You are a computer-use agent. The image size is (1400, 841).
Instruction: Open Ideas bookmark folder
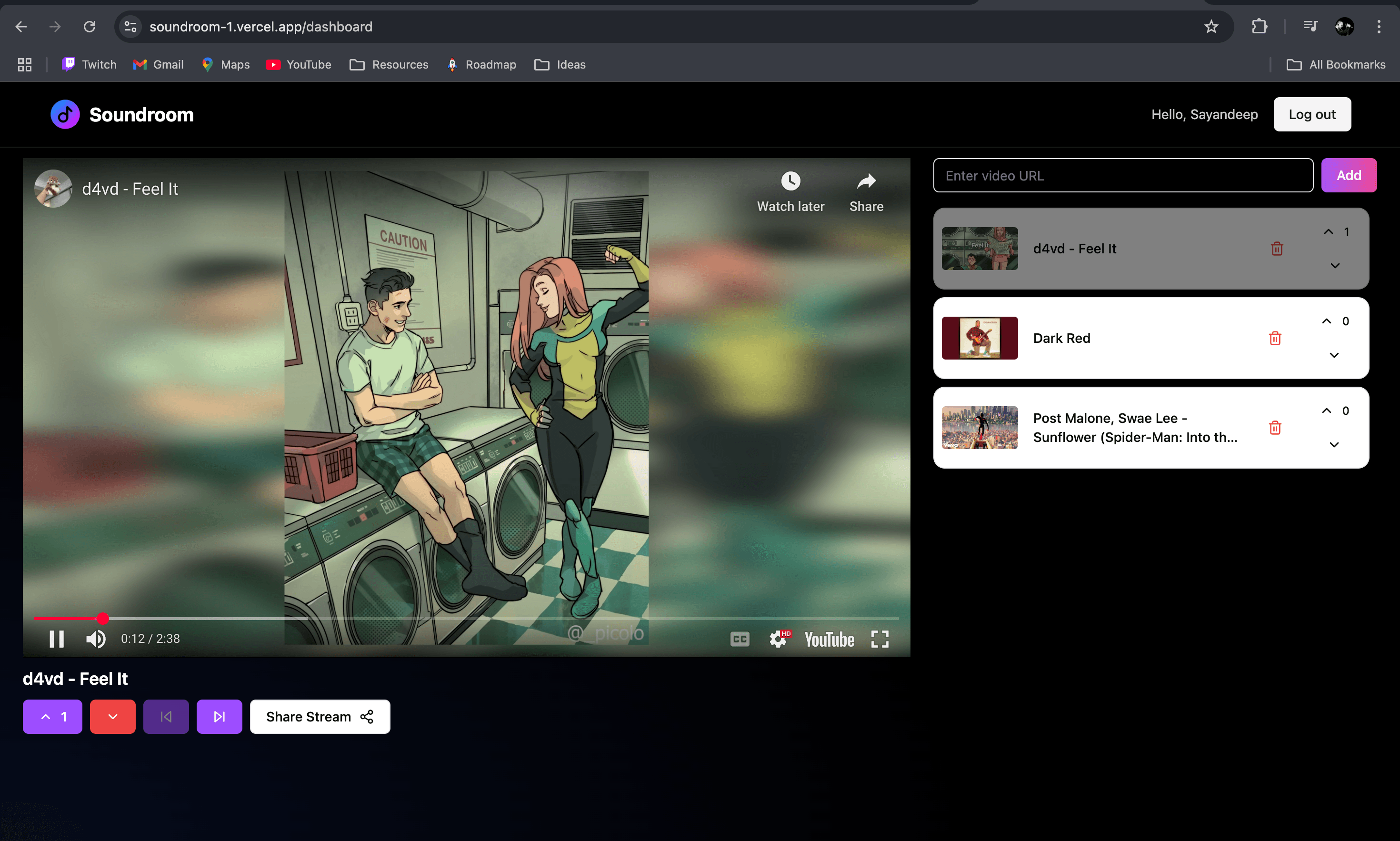coord(560,65)
